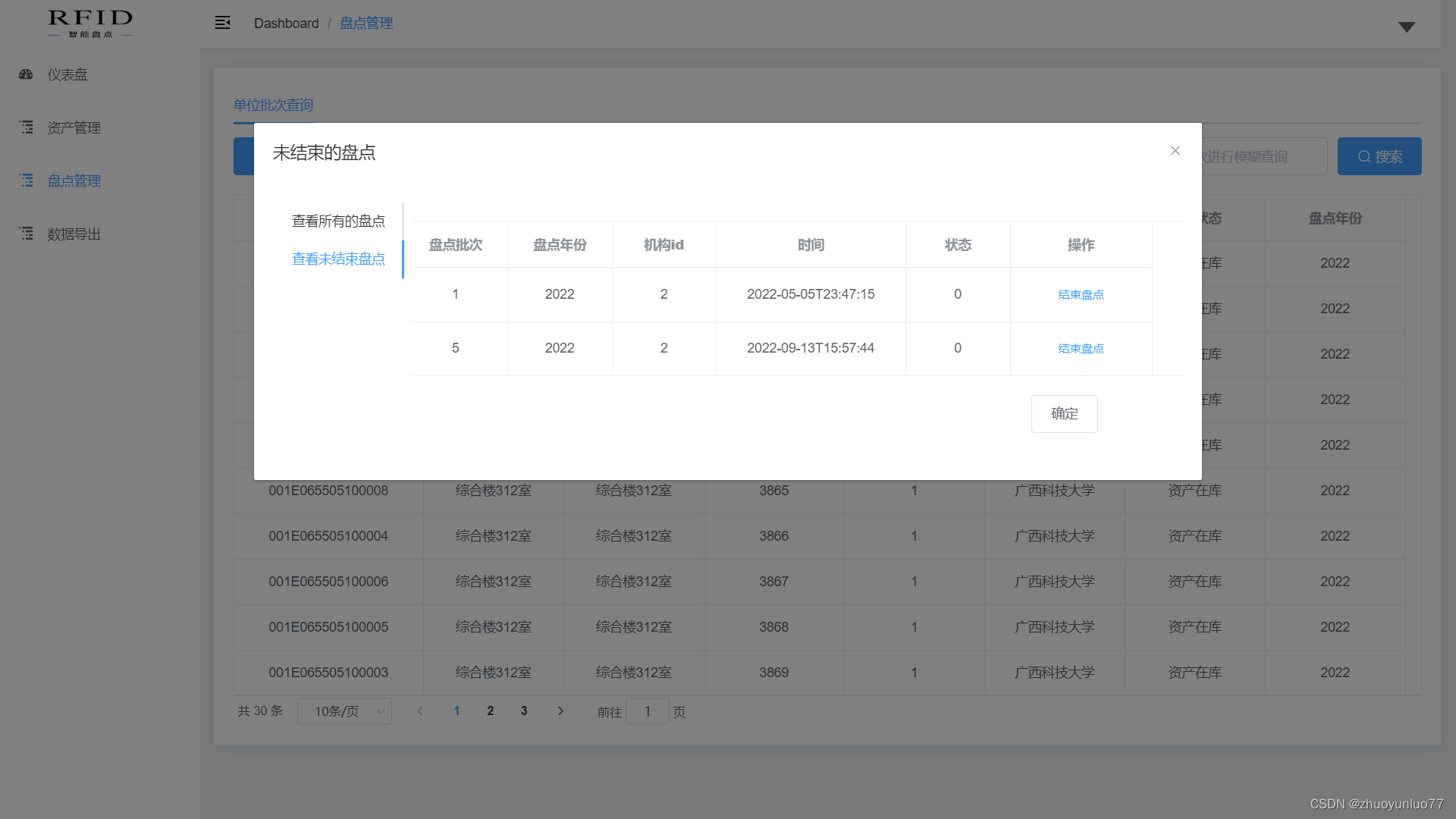Click the RFID logo at top left

(90, 23)
